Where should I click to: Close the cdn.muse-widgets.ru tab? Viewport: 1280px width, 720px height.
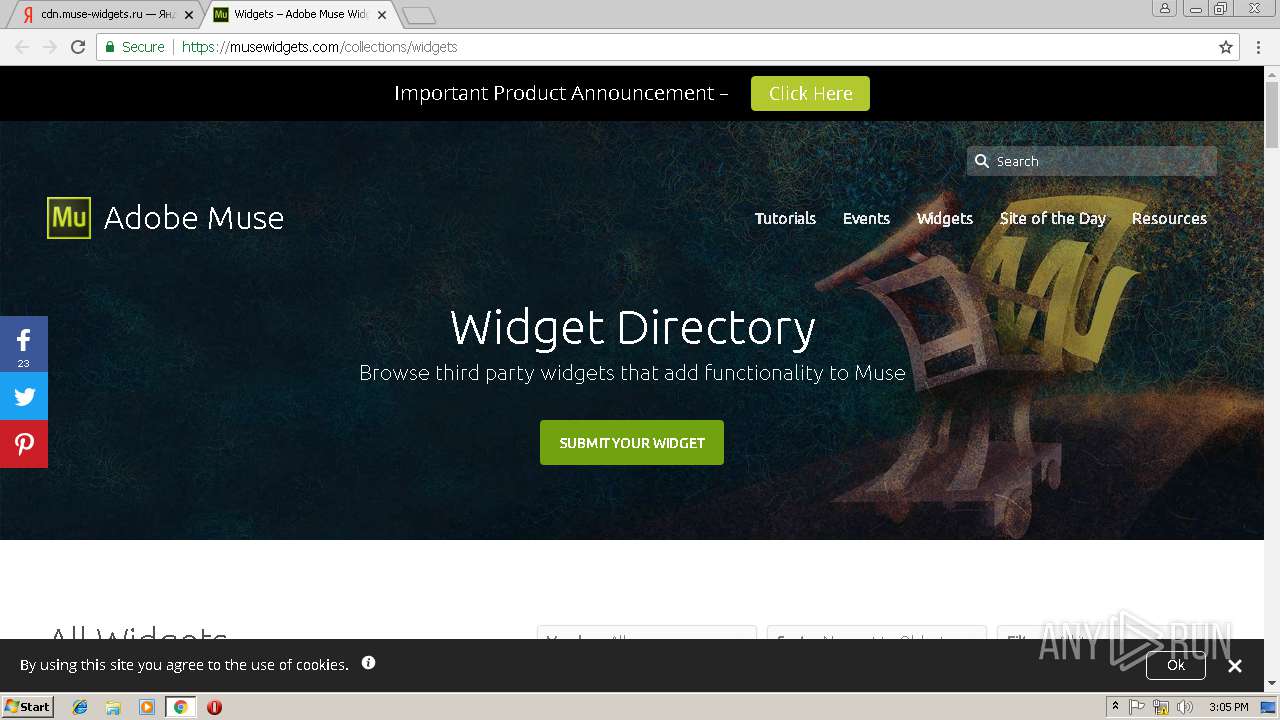pyautogui.click(x=189, y=15)
